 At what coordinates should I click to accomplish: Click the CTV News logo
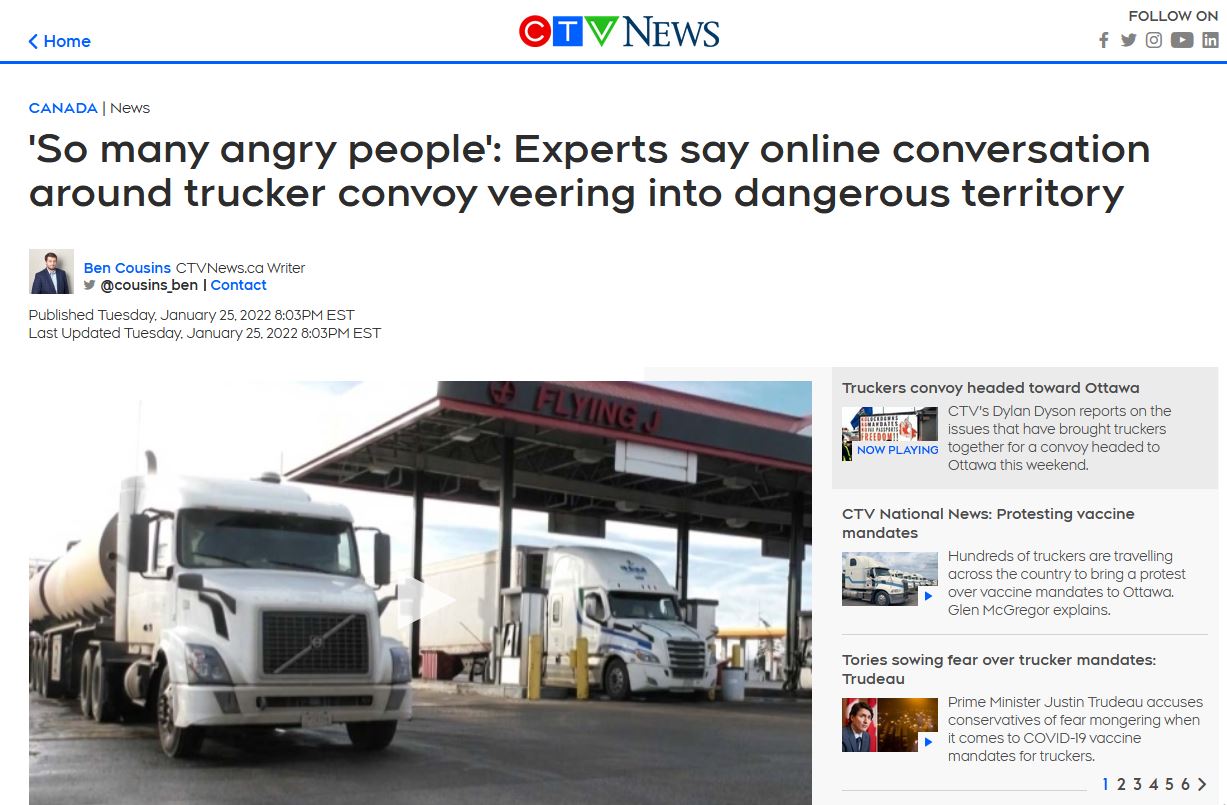(619, 32)
